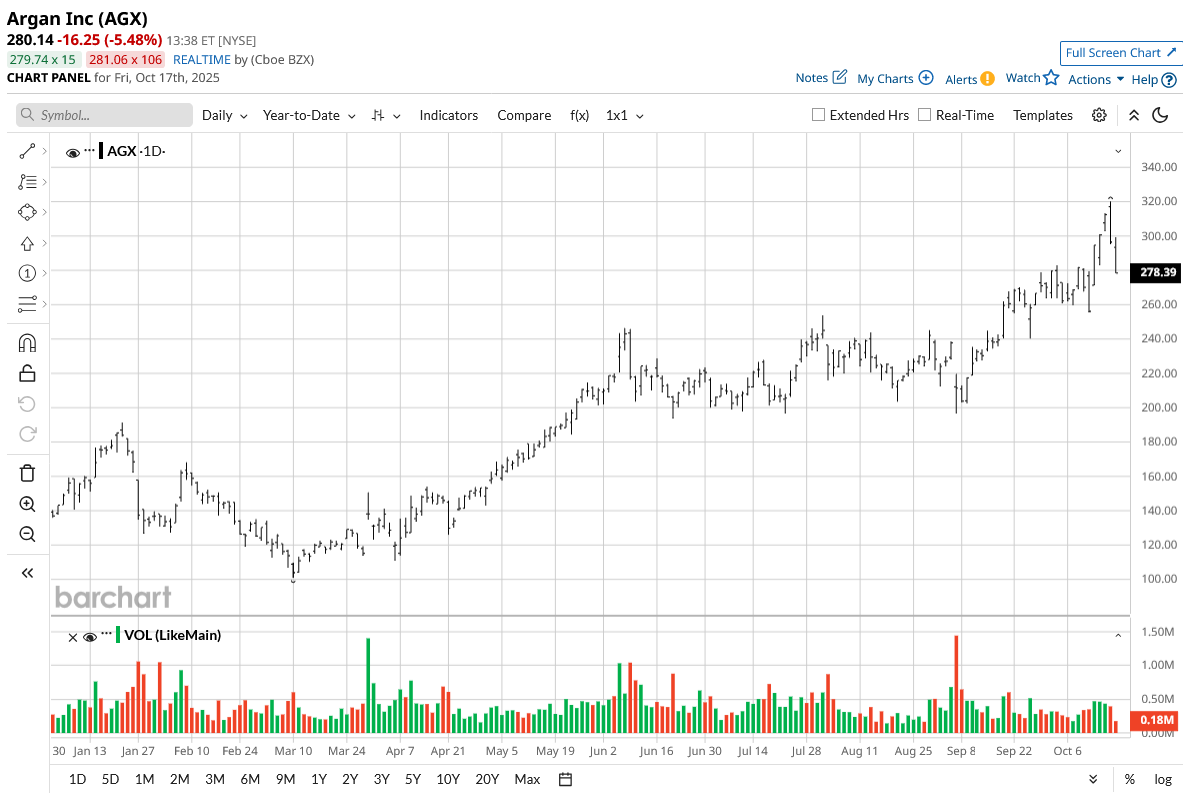Open the bar type dropdown
1183x793 pixels.
(386, 115)
